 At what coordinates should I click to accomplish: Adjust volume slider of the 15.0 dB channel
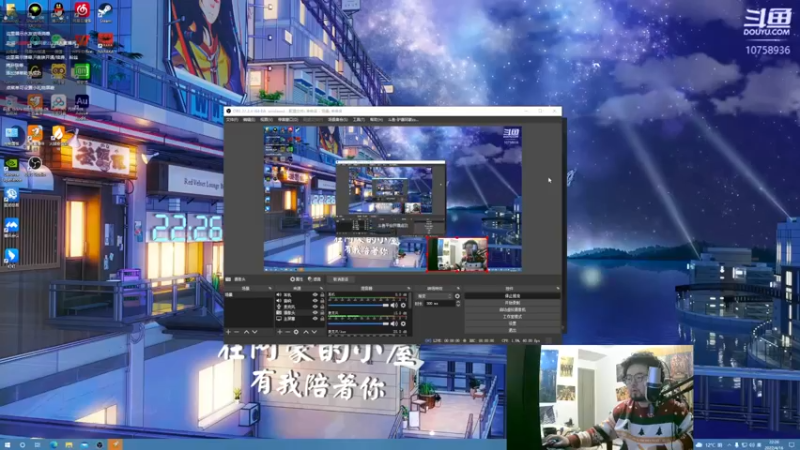359,323
